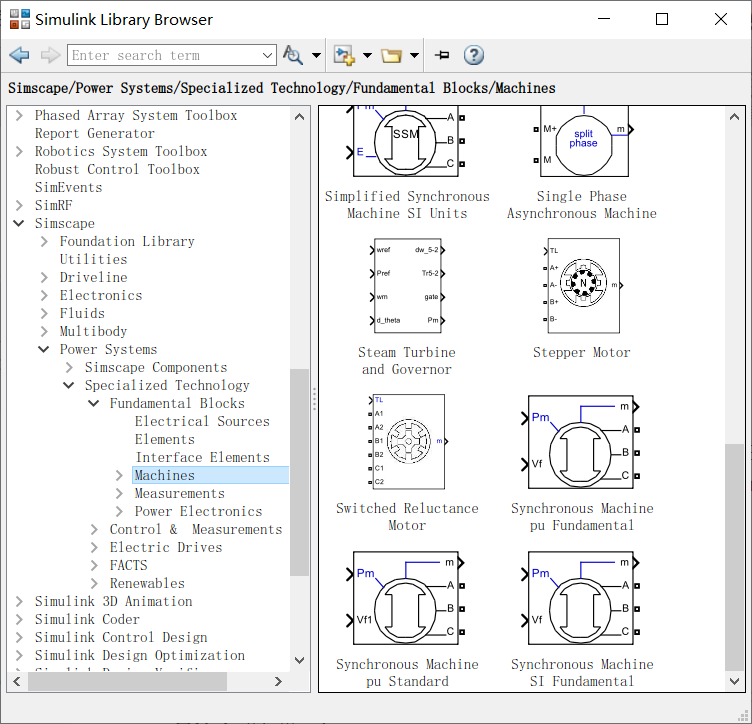Select the Steam Turbine and Governor block
The height and width of the screenshot is (724, 752).
[406, 286]
